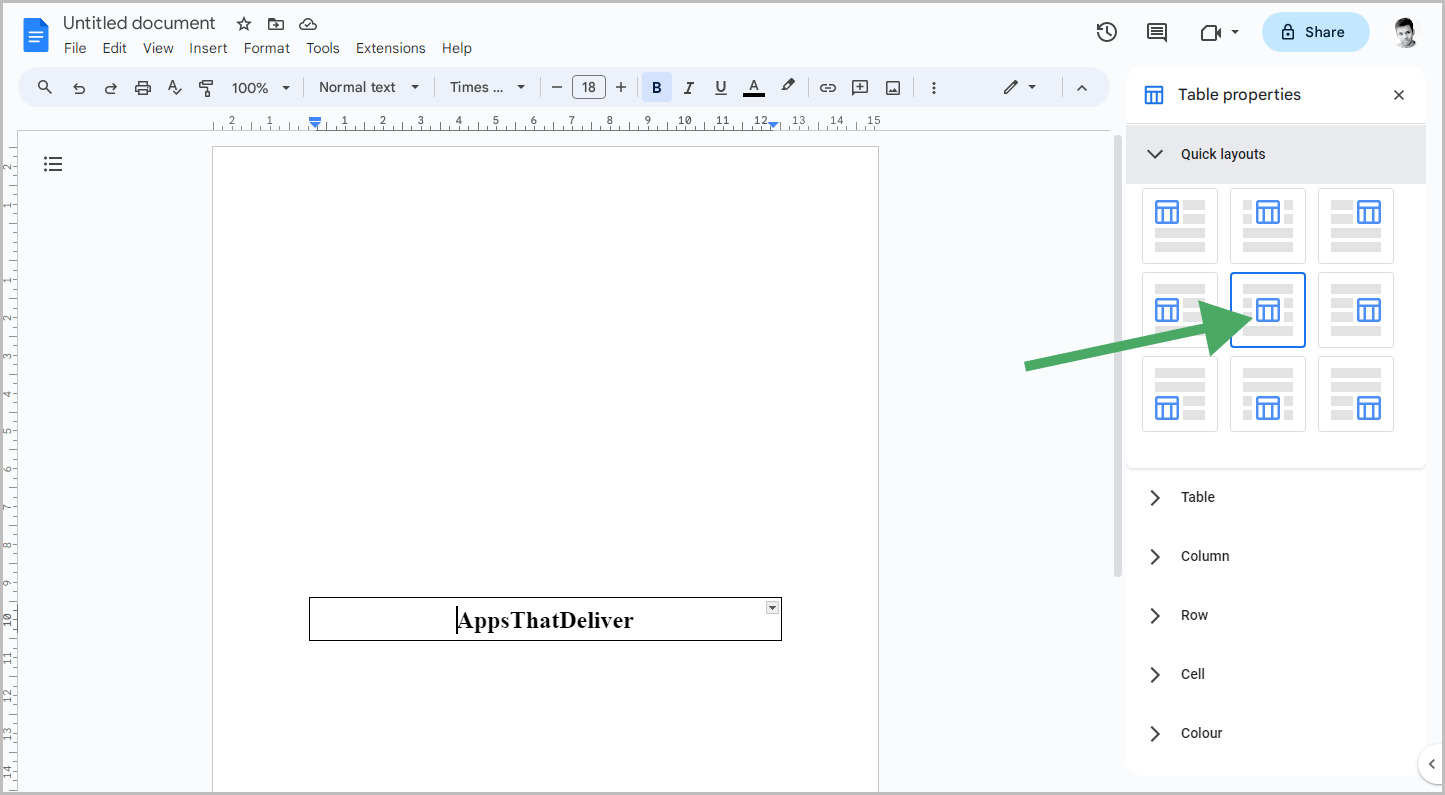Open the Insert menu

(x=208, y=48)
